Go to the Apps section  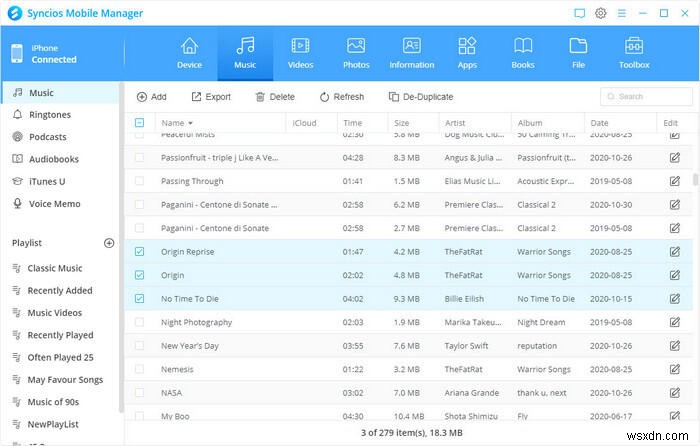(467, 53)
